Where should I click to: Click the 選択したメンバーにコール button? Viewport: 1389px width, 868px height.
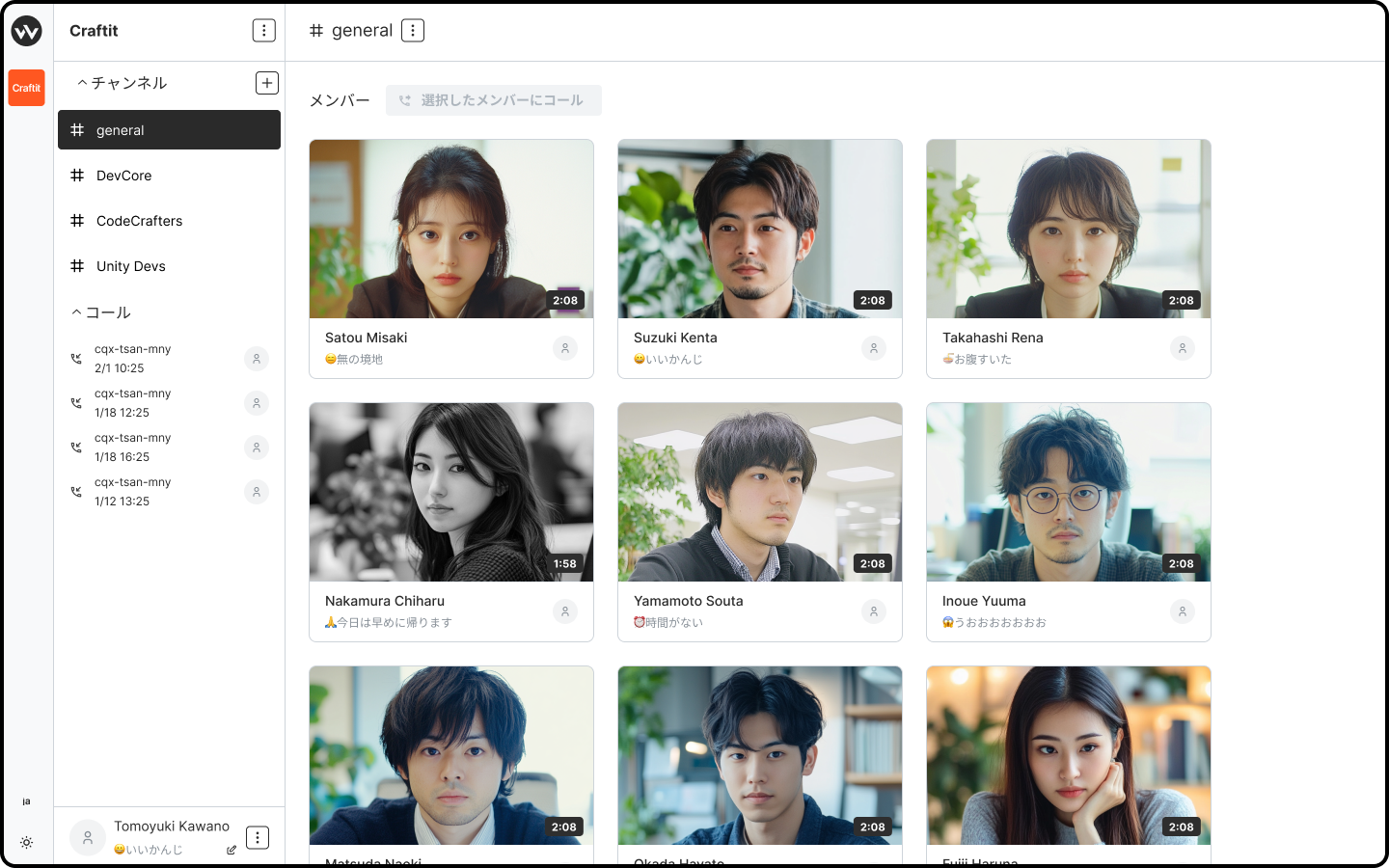click(493, 100)
